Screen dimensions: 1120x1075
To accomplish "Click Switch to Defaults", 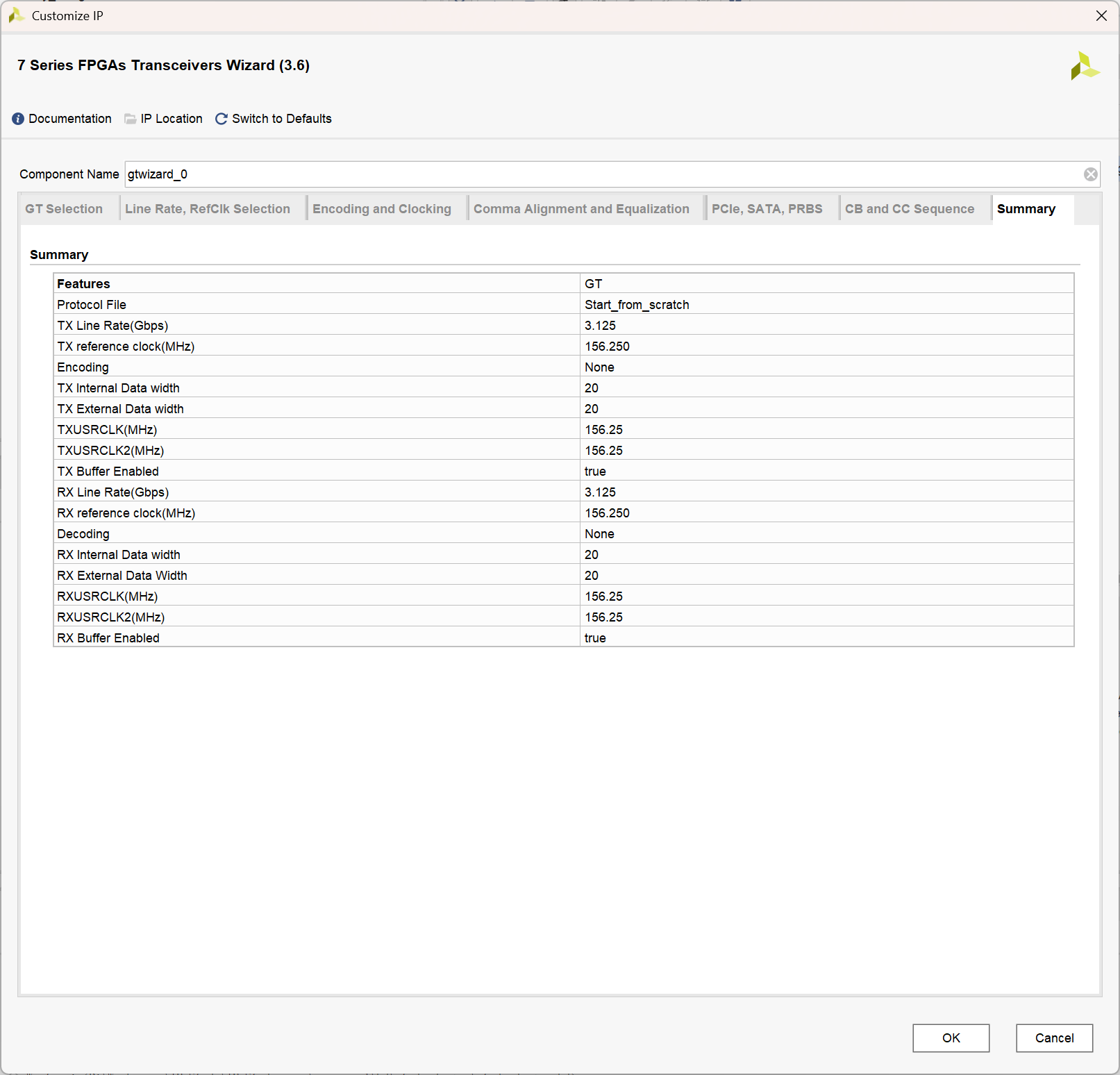I will click(282, 119).
